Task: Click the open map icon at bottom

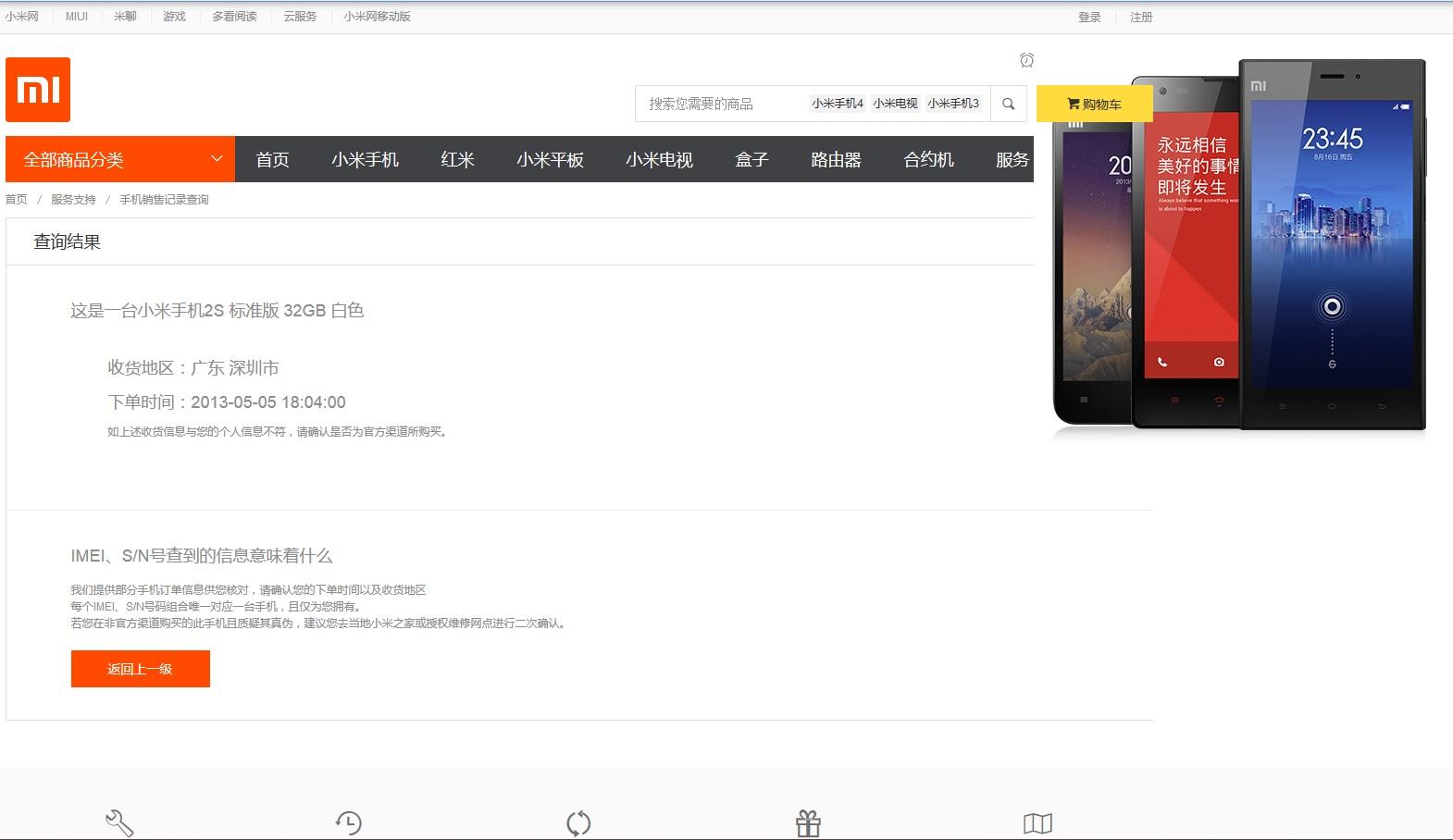Action: point(1037,822)
